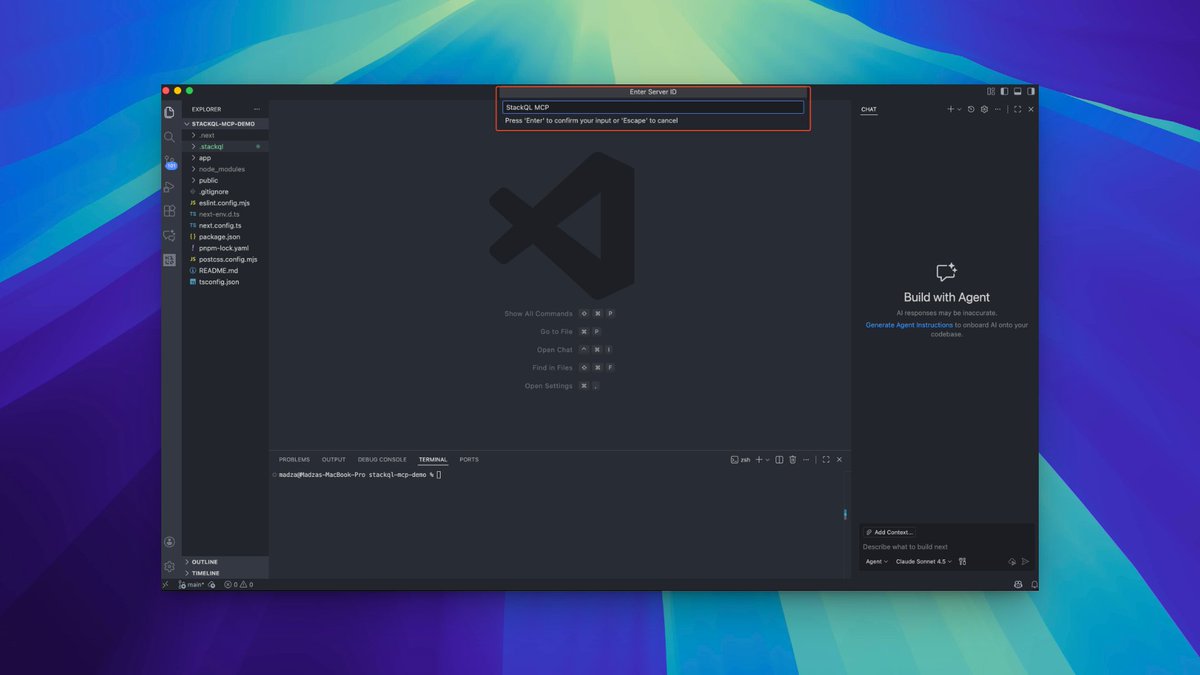Switch to the PROBLEMS tab

[294, 460]
